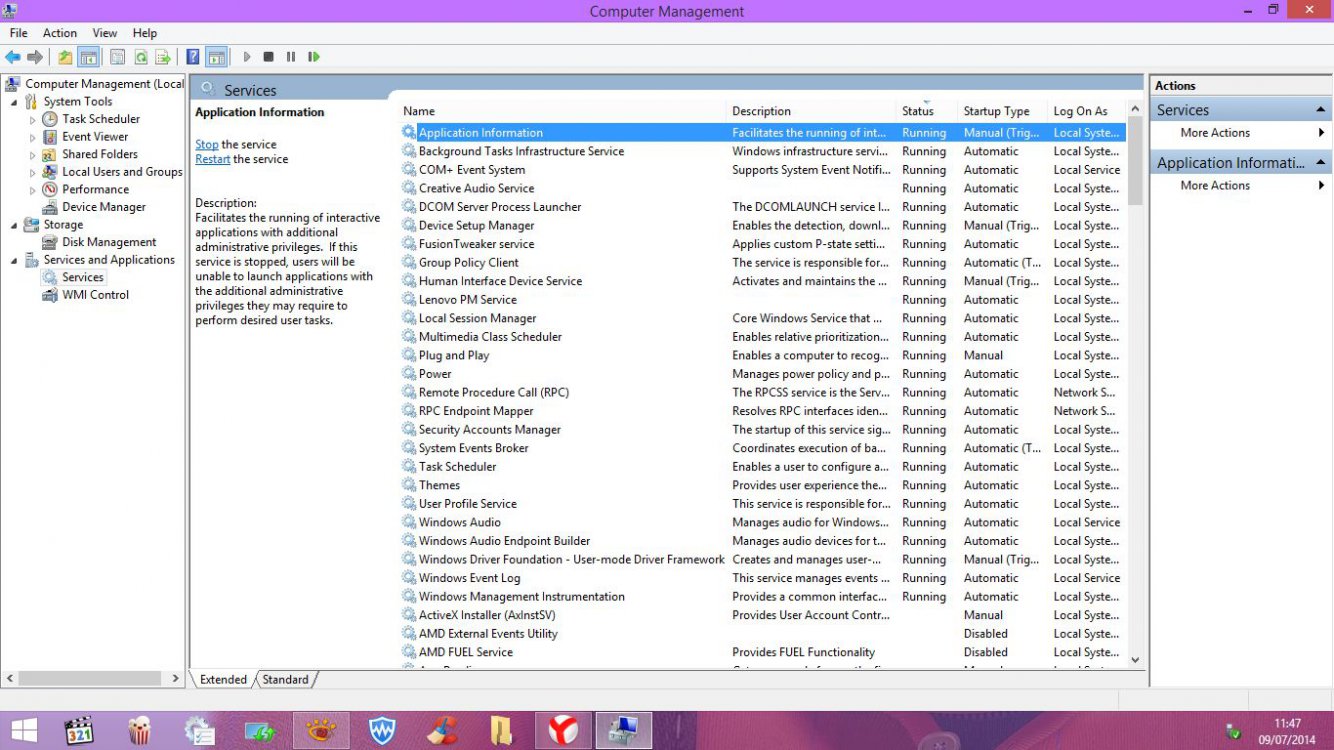Select Services in the console tree

coord(82,277)
